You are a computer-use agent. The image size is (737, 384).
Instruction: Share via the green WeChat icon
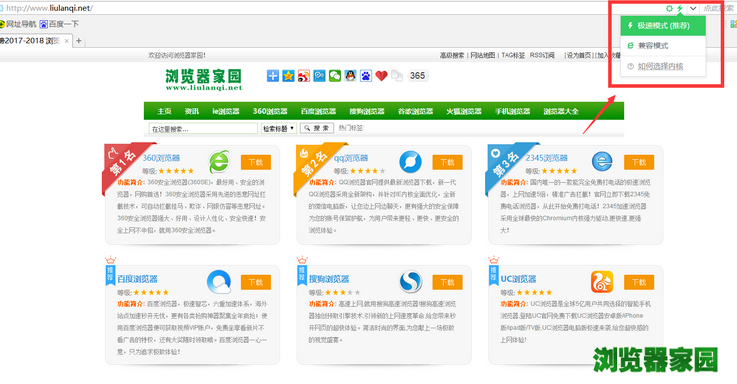pyautogui.click(x=335, y=76)
